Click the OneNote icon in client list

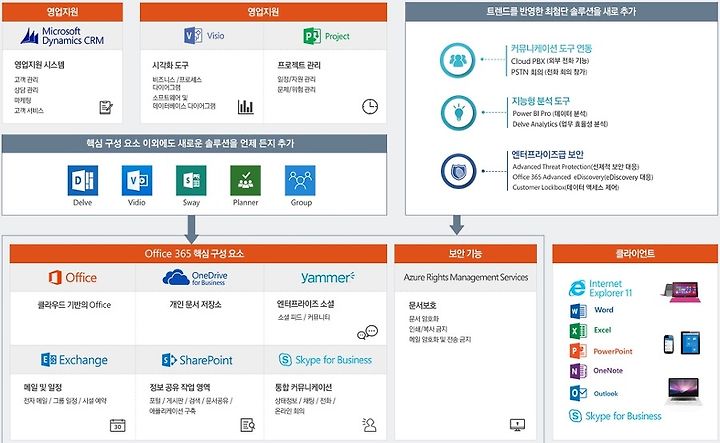(578, 370)
